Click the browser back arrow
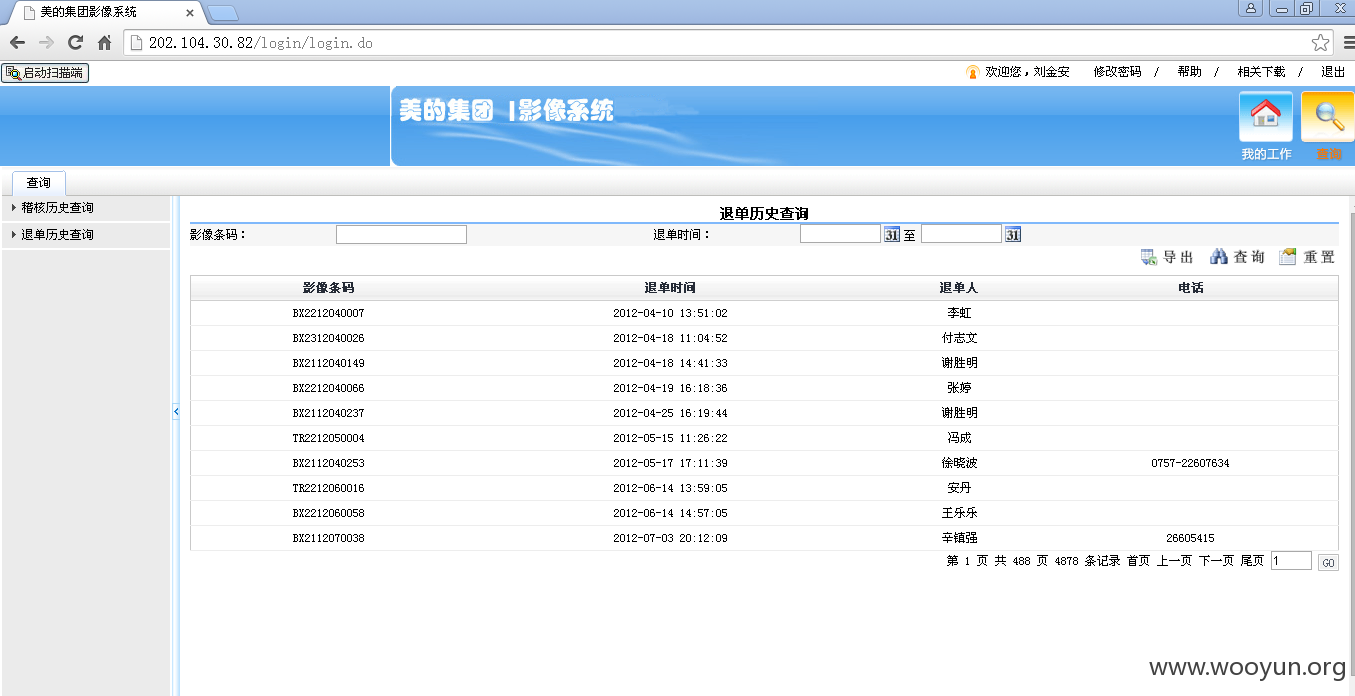 coord(17,43)
